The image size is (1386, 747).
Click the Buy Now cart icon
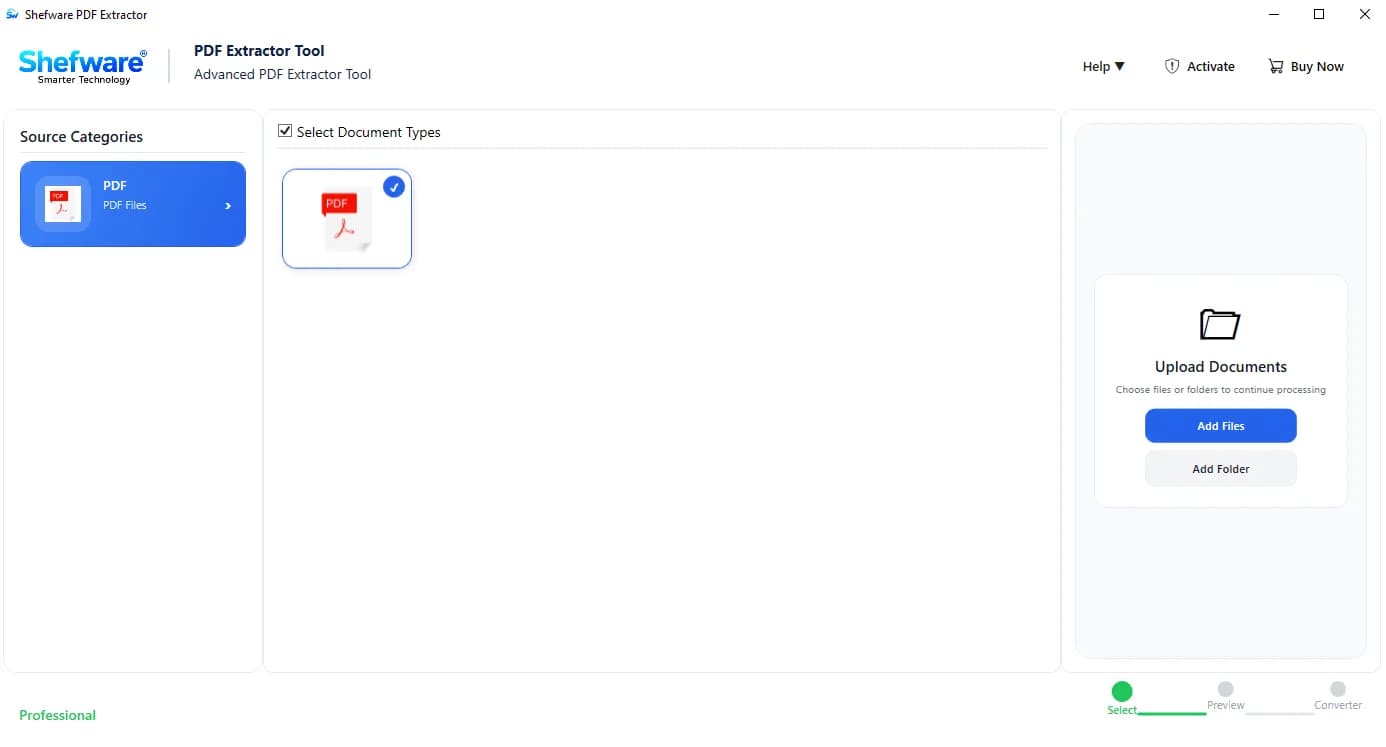tap(1276, 66)
